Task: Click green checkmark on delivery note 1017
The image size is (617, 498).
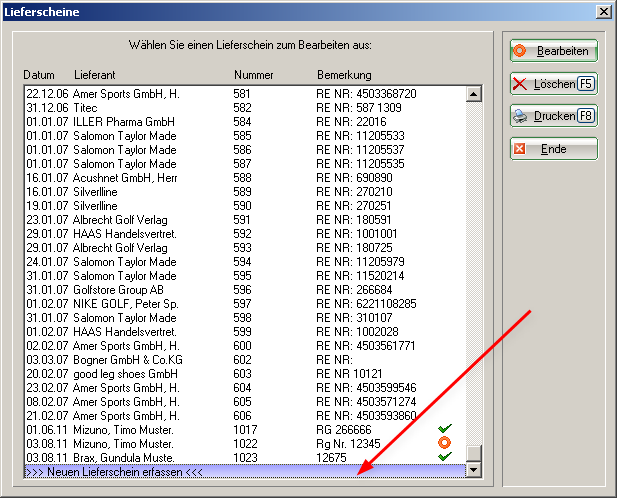Action: coord(445,428)
